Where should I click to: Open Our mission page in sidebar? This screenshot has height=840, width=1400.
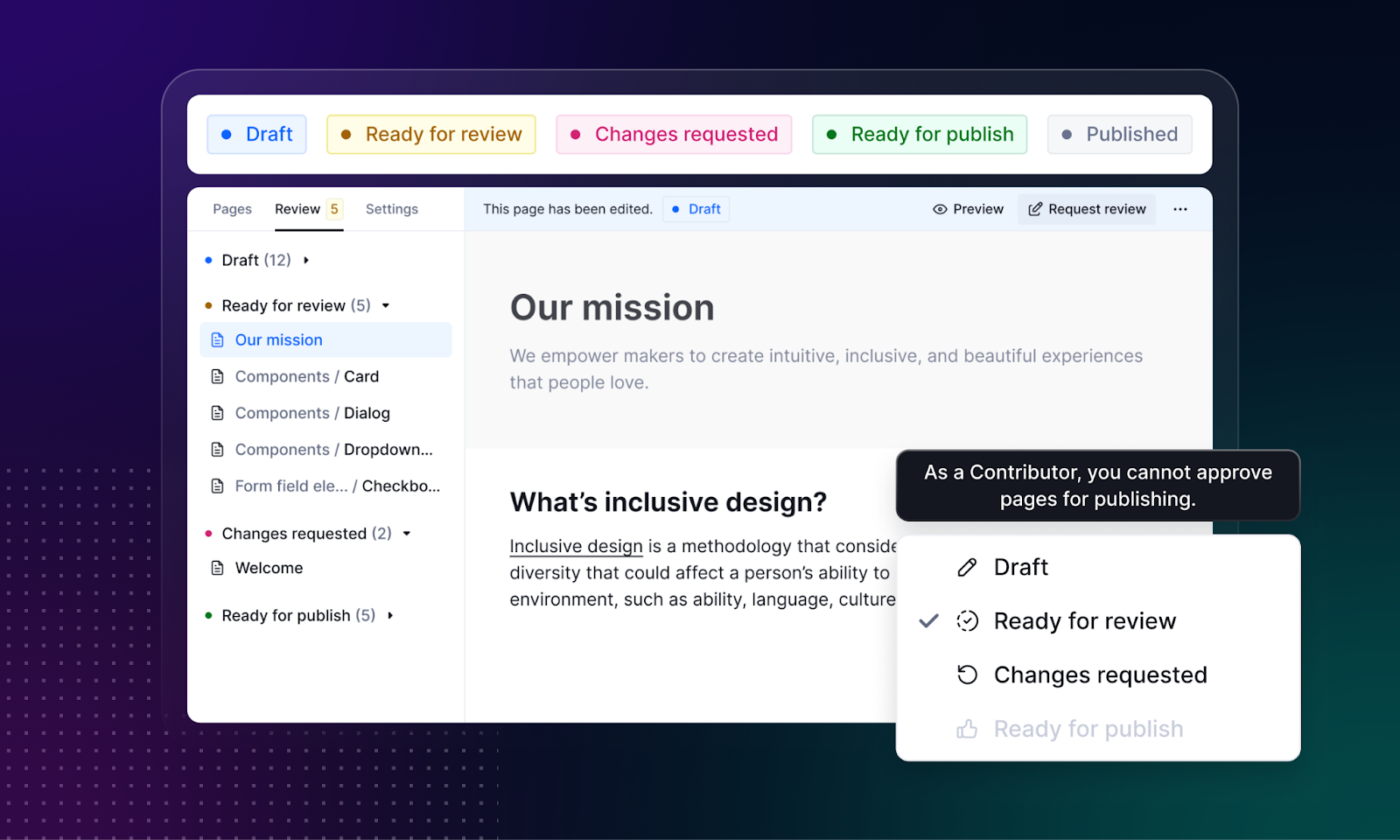pyautogui.click(x=278, y=339)
